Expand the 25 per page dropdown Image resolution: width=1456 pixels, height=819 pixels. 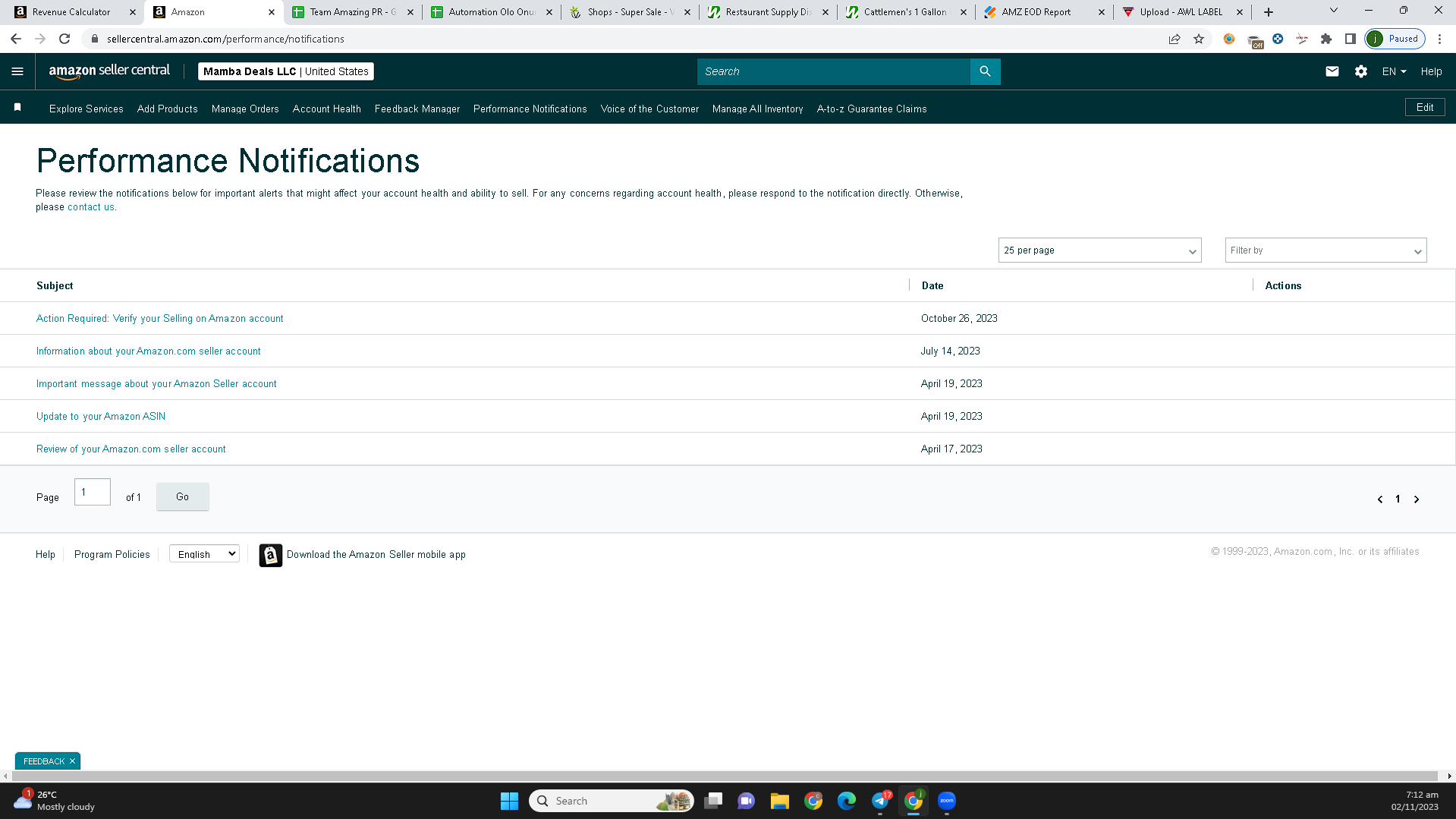[1099, 250]
